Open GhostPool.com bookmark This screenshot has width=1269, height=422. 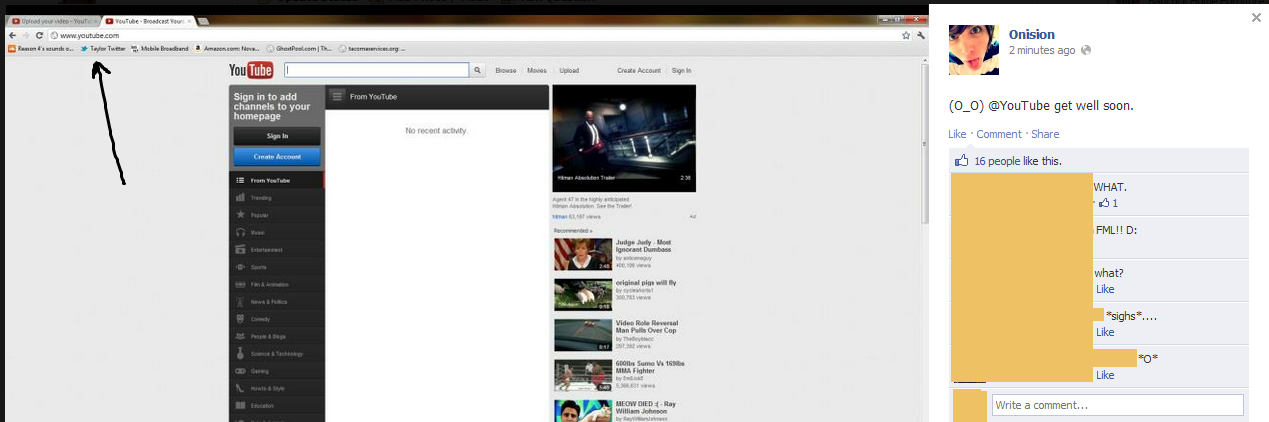tap(300, 48)
